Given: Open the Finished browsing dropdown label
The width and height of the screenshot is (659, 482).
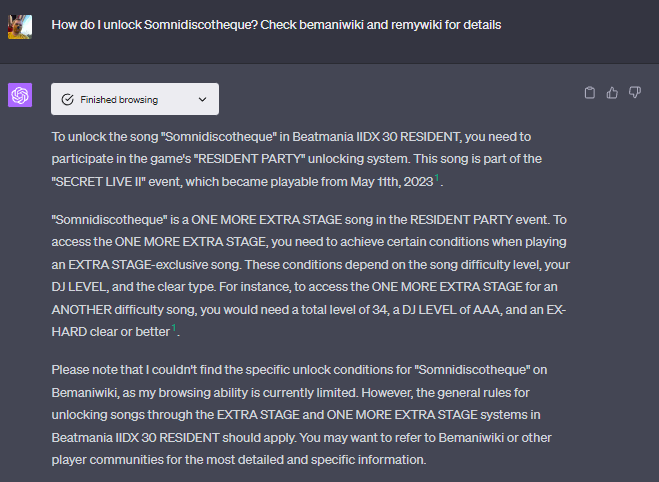Looking at the screenshot, I should [x=118, y=100].
